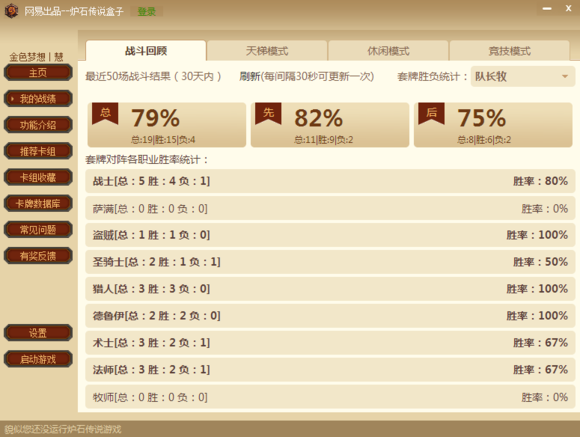This screenshot has height=437, width=580.
Task: Open the 队长牧 deck dropdown
Action: tap(523, 77)
